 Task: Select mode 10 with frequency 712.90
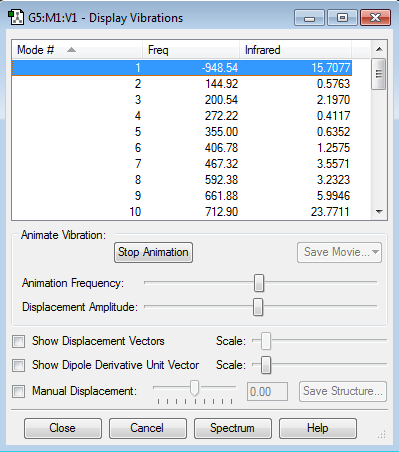tap(182, 212)
